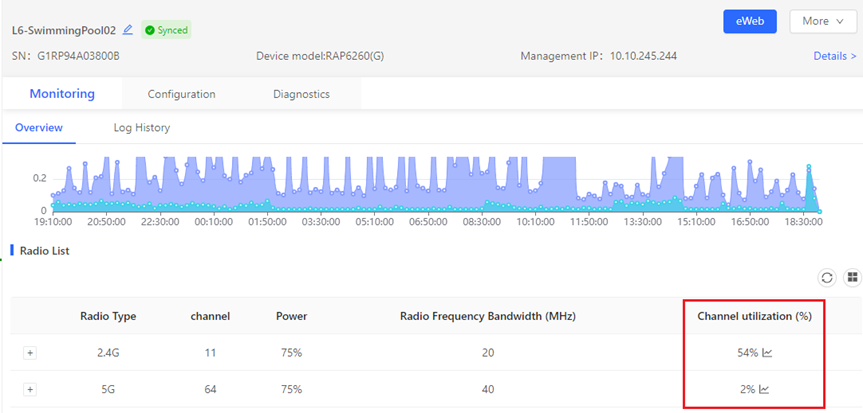Open the More dropdown menu
863x413 pixels.
[822, 21]
